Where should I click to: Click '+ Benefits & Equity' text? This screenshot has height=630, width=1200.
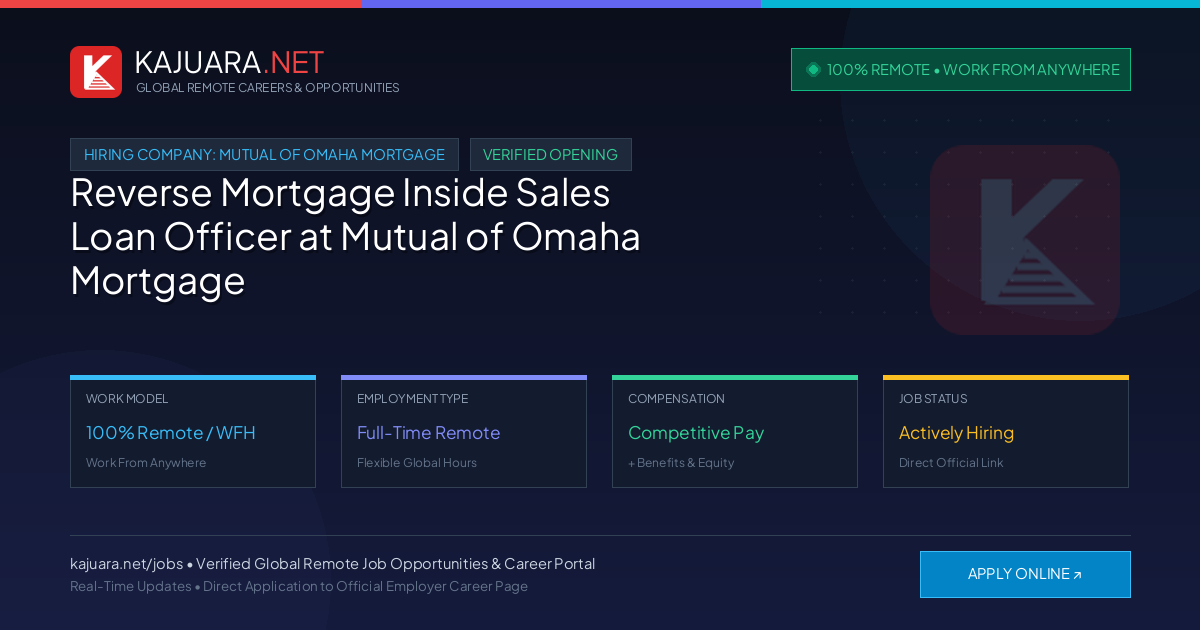pos(681,463)
